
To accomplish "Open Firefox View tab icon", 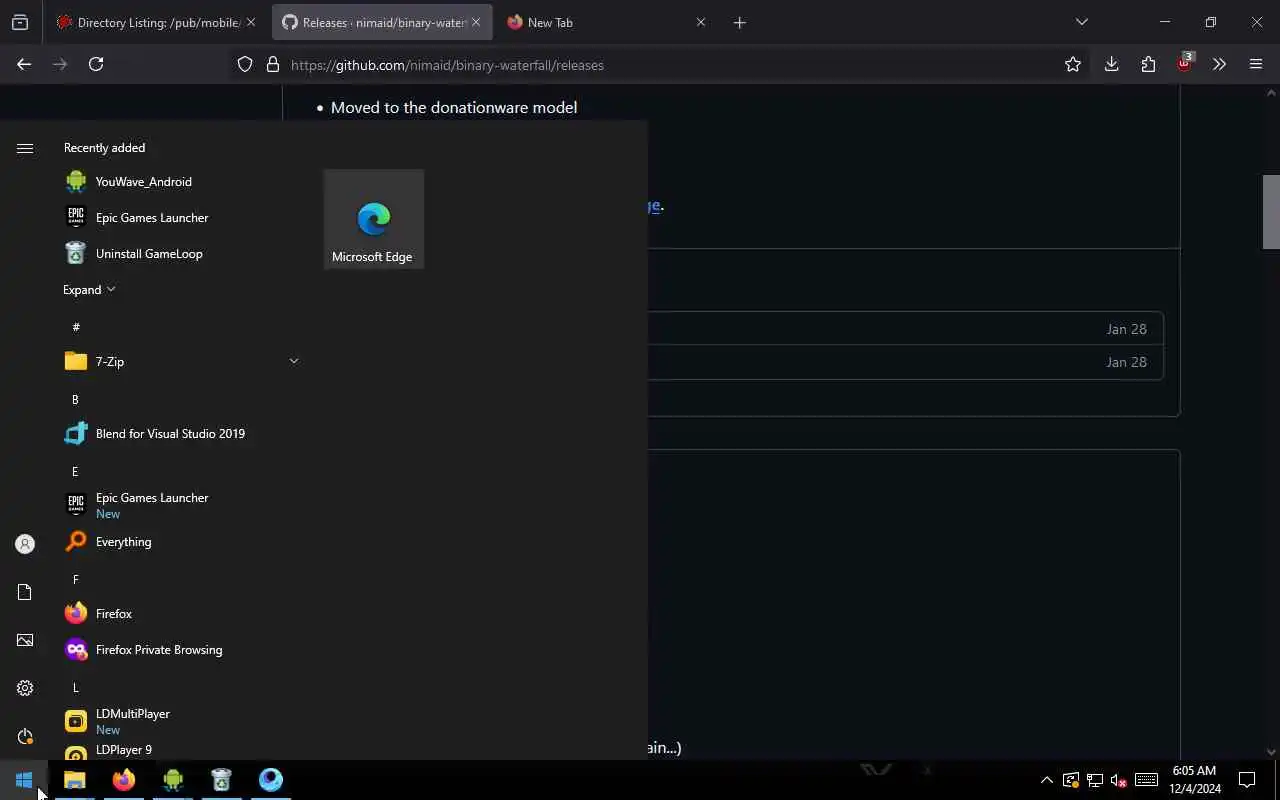I will point(20,22).
